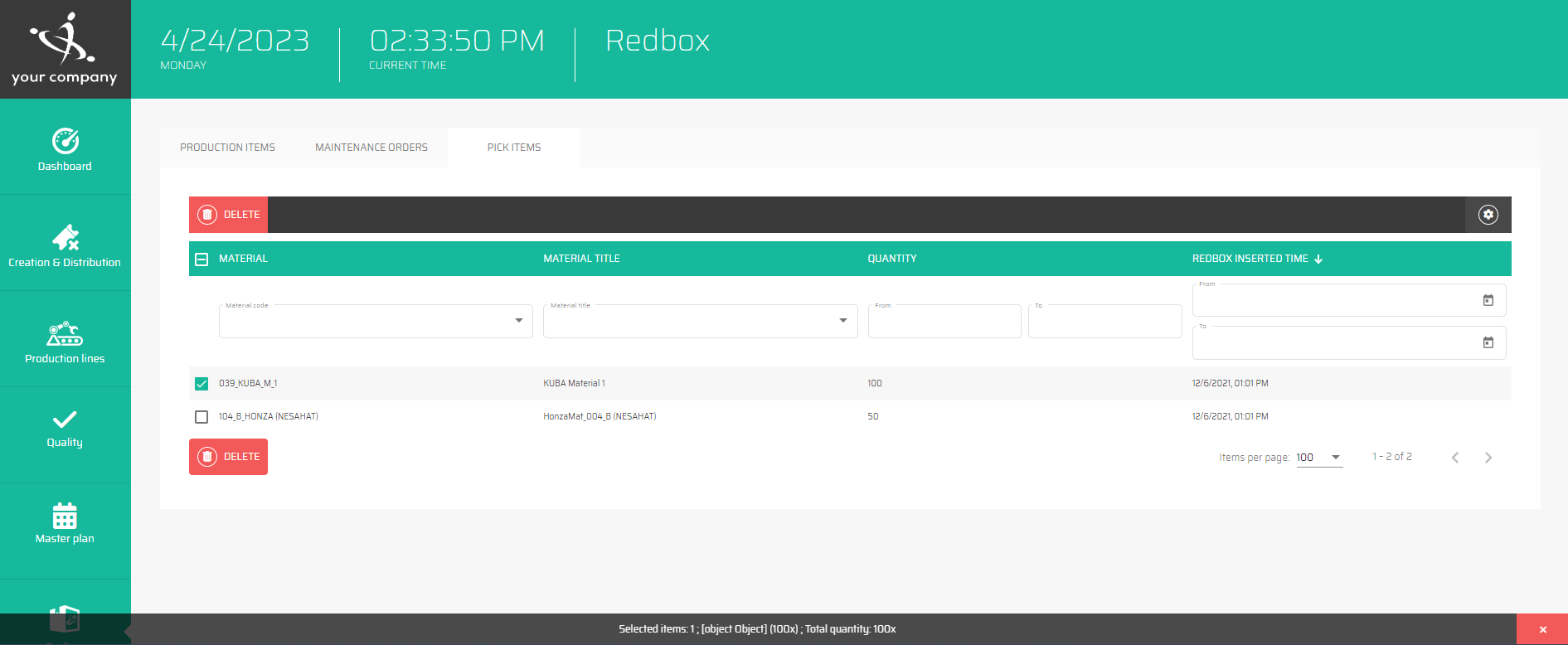
Task: Switch to the Production Items tab
Action: [x=227, y=148]
